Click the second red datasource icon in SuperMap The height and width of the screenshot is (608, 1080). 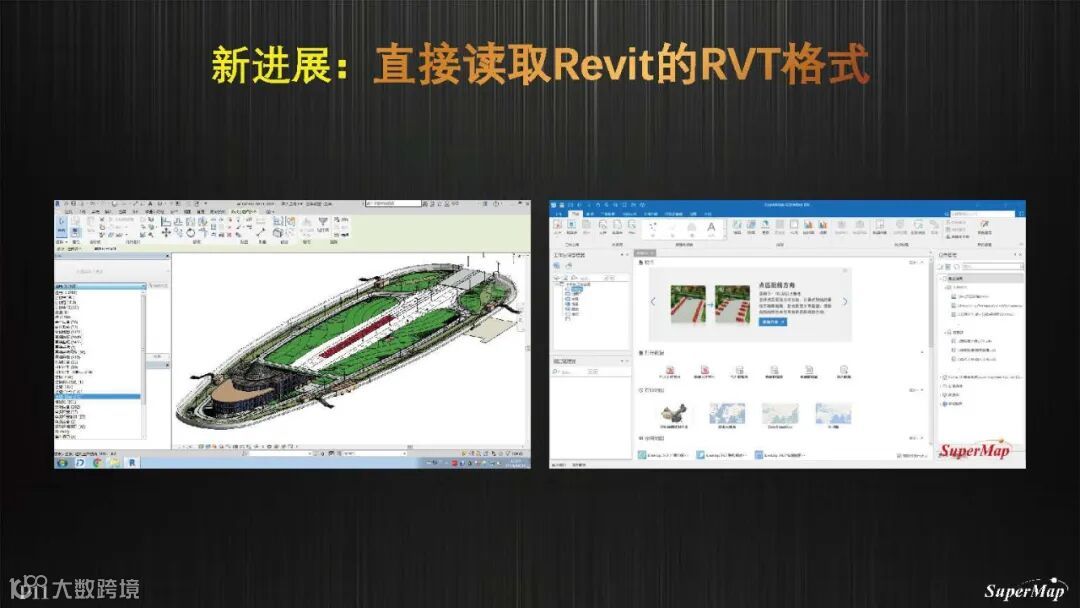tap(704, 370)
